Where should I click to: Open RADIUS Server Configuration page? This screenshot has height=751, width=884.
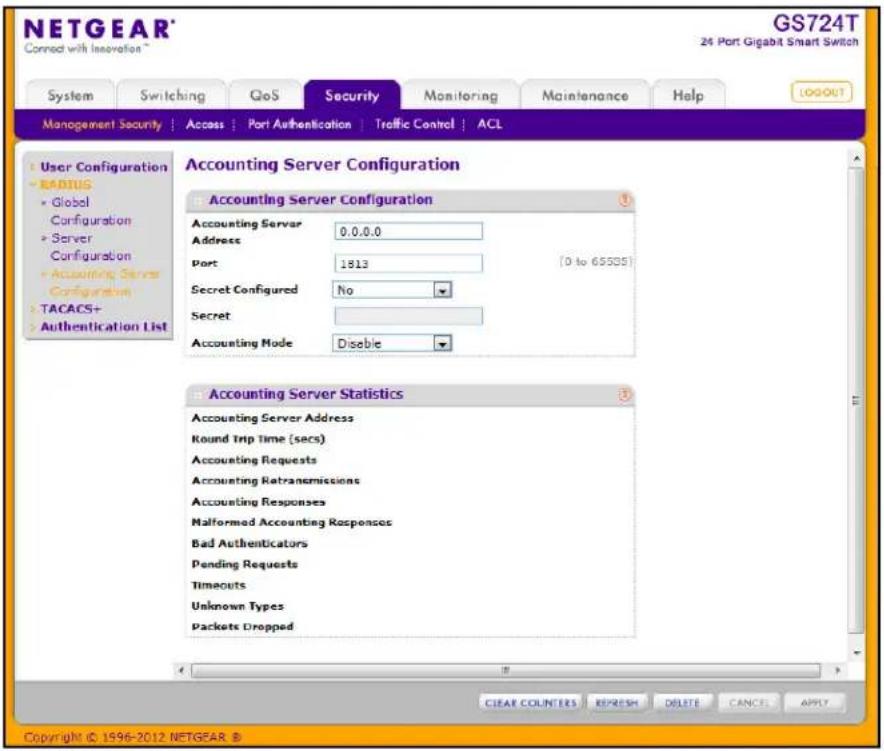point(91,247)
